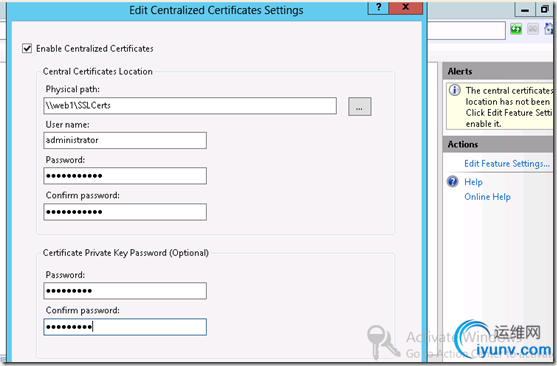Screen dimensions: 557x366
Task: Restore the IIS Manager window size
Action: 544,10
